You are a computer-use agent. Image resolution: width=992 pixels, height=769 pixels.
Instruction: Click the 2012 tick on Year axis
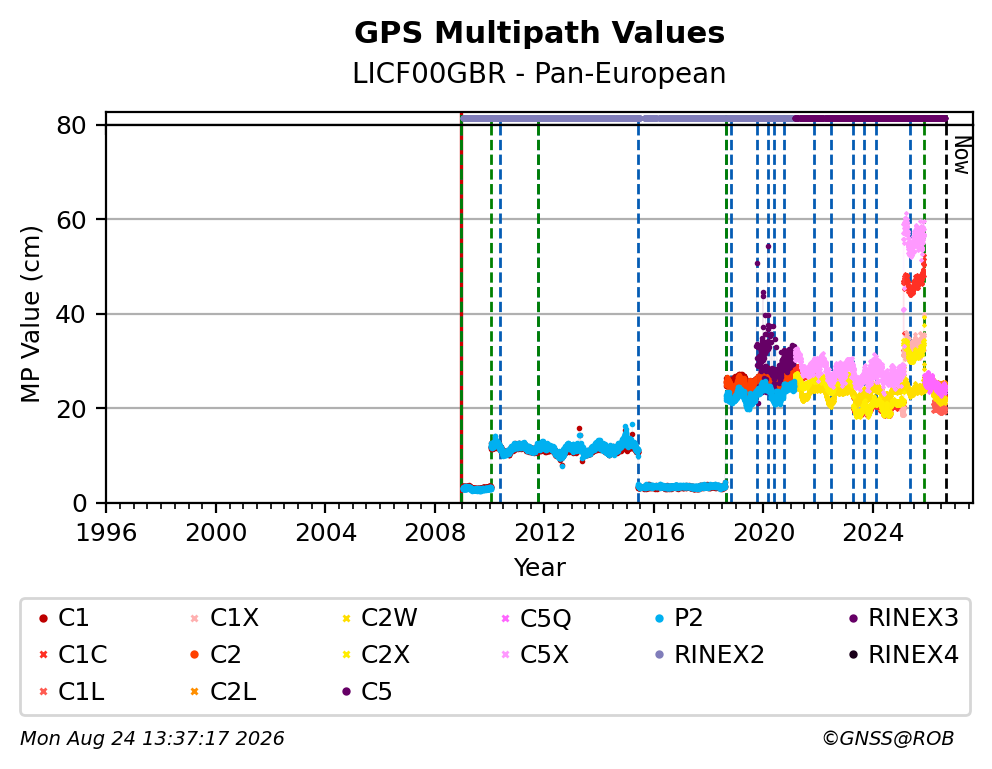point(544,533)
